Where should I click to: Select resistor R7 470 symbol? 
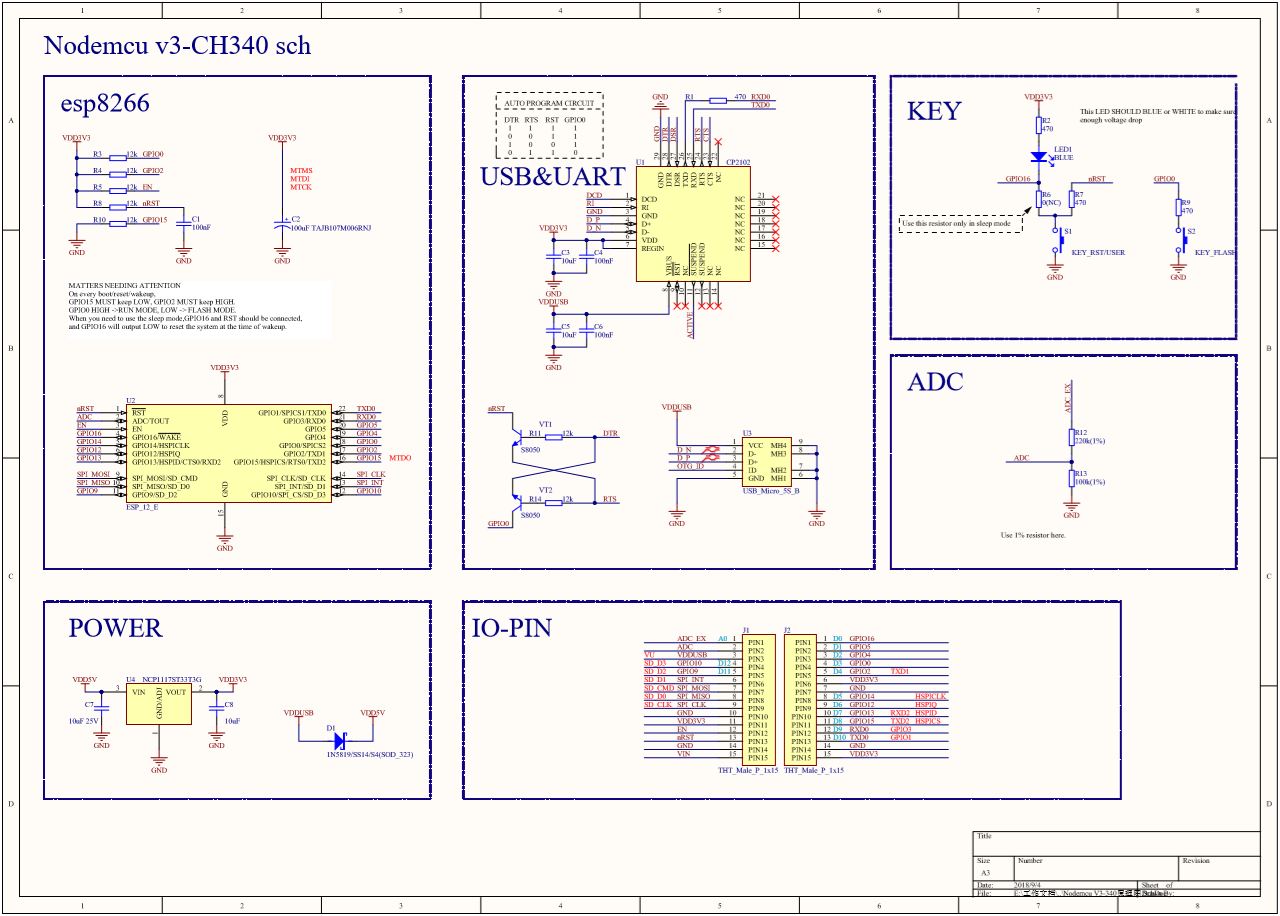(x=1071, y=197)
